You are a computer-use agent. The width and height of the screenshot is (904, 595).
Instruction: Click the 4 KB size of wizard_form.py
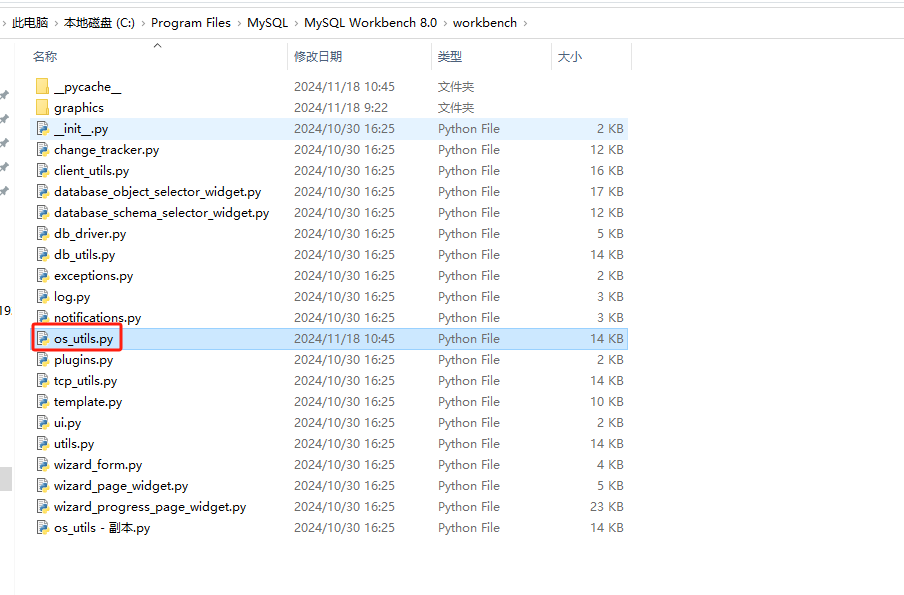[610, 465]
